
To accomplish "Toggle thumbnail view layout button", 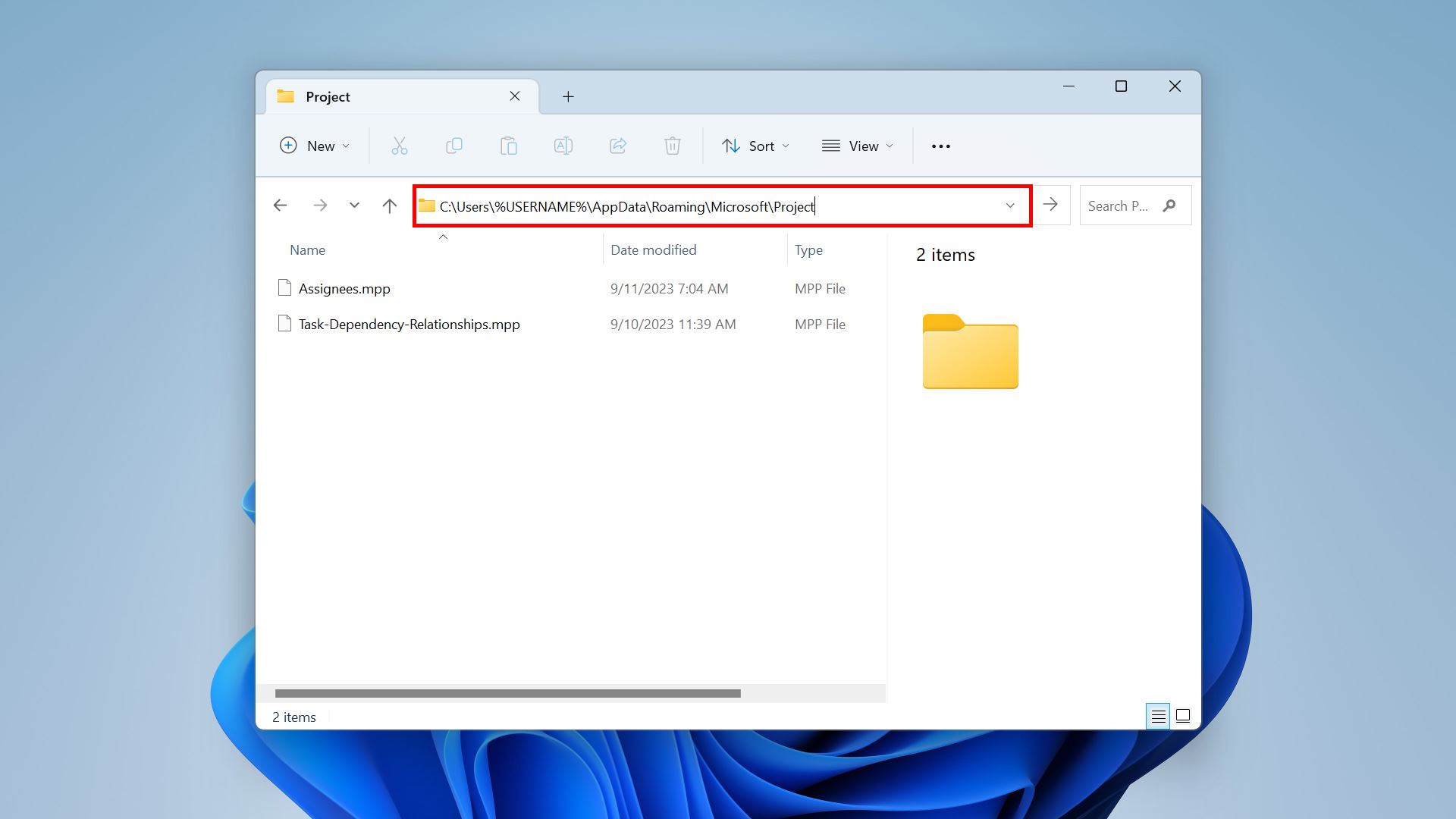I will point(1183,715).
